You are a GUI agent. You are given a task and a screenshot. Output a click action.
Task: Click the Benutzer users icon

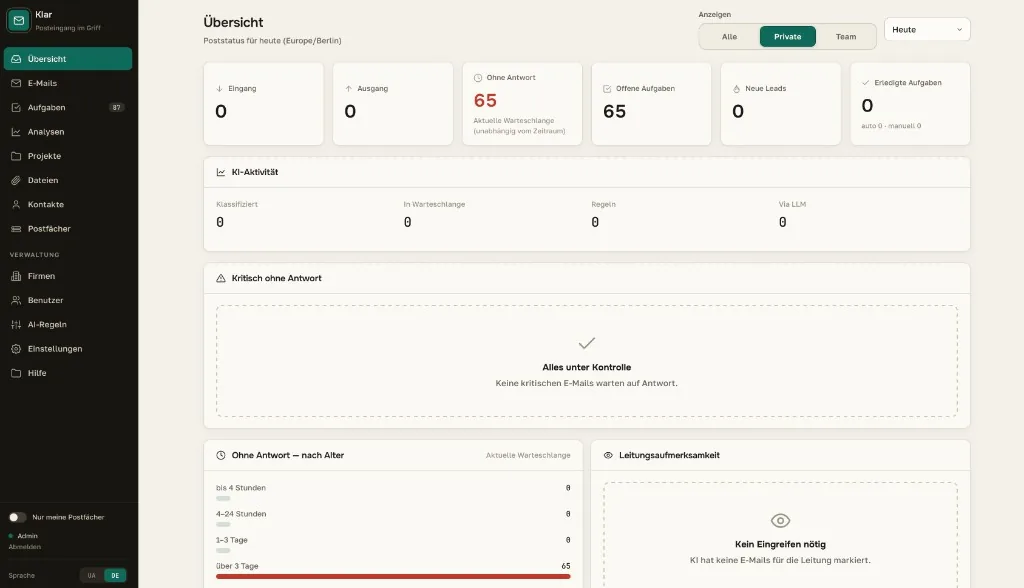pos(16,300)
